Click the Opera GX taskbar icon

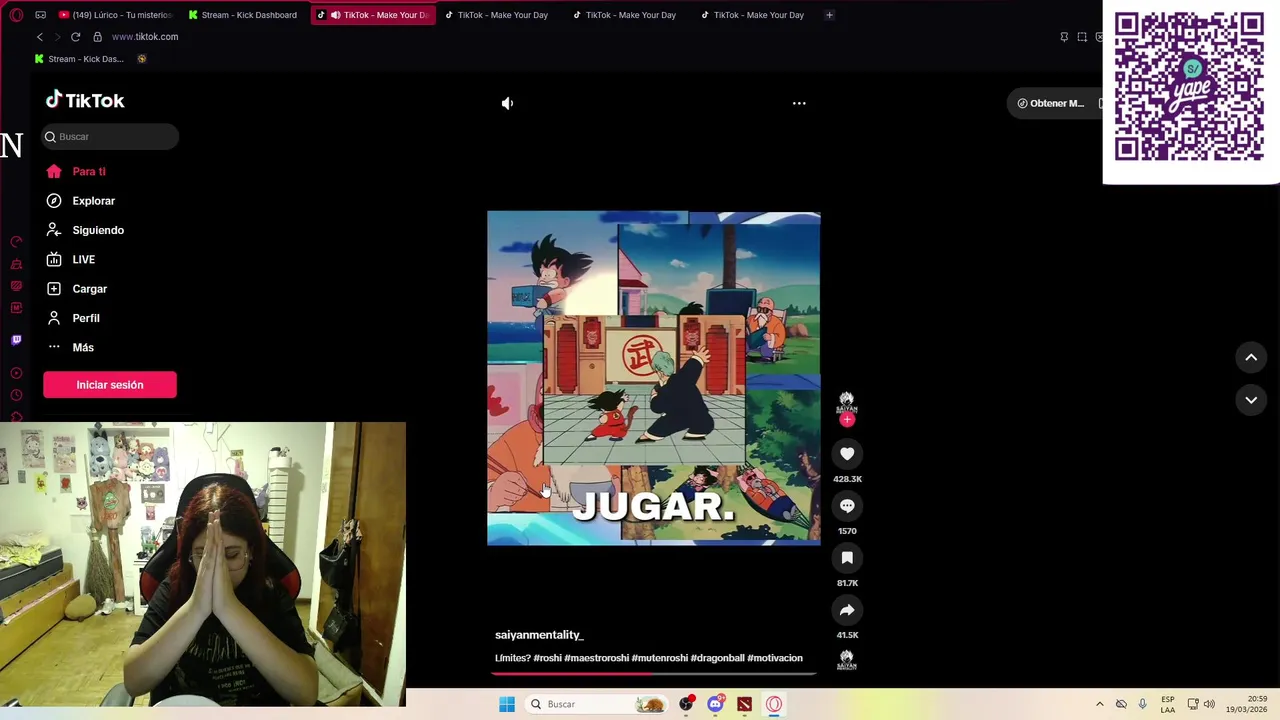[773, 704]
